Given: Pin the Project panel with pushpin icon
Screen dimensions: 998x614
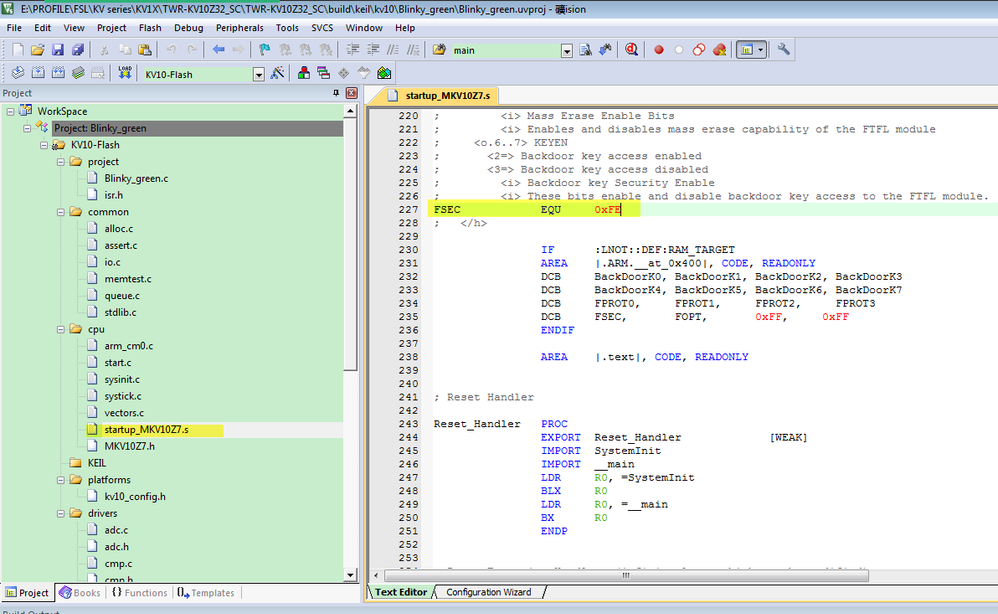Looking at the screenshot, I should [x=336, y=93].
